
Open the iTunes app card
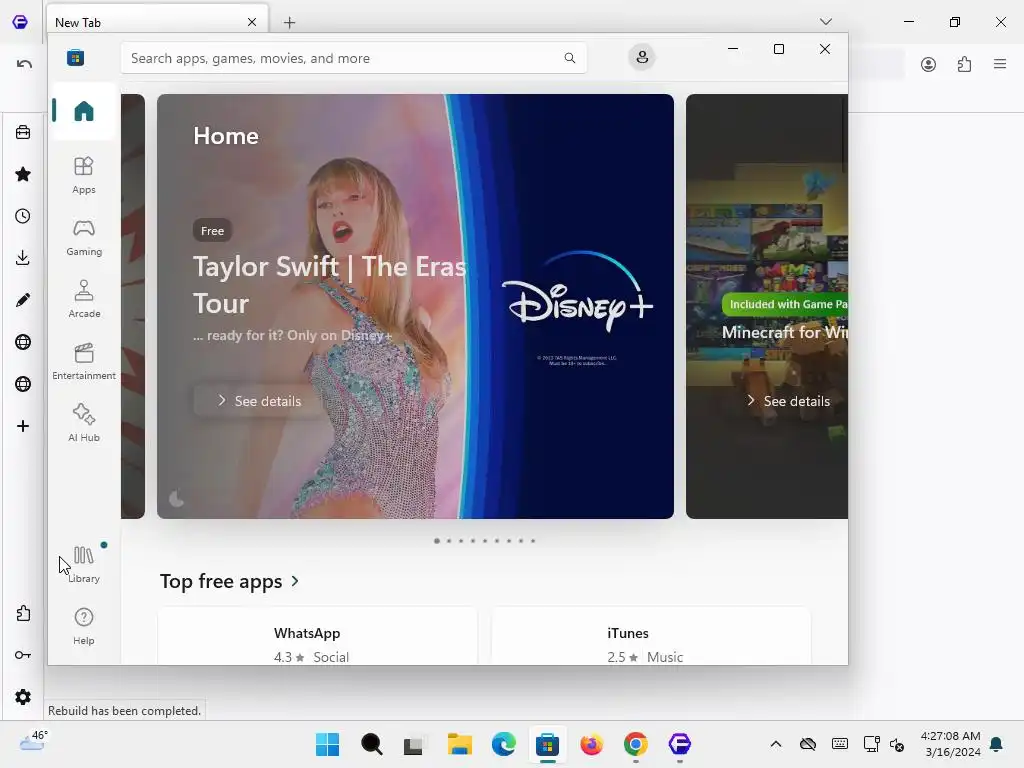650,636
